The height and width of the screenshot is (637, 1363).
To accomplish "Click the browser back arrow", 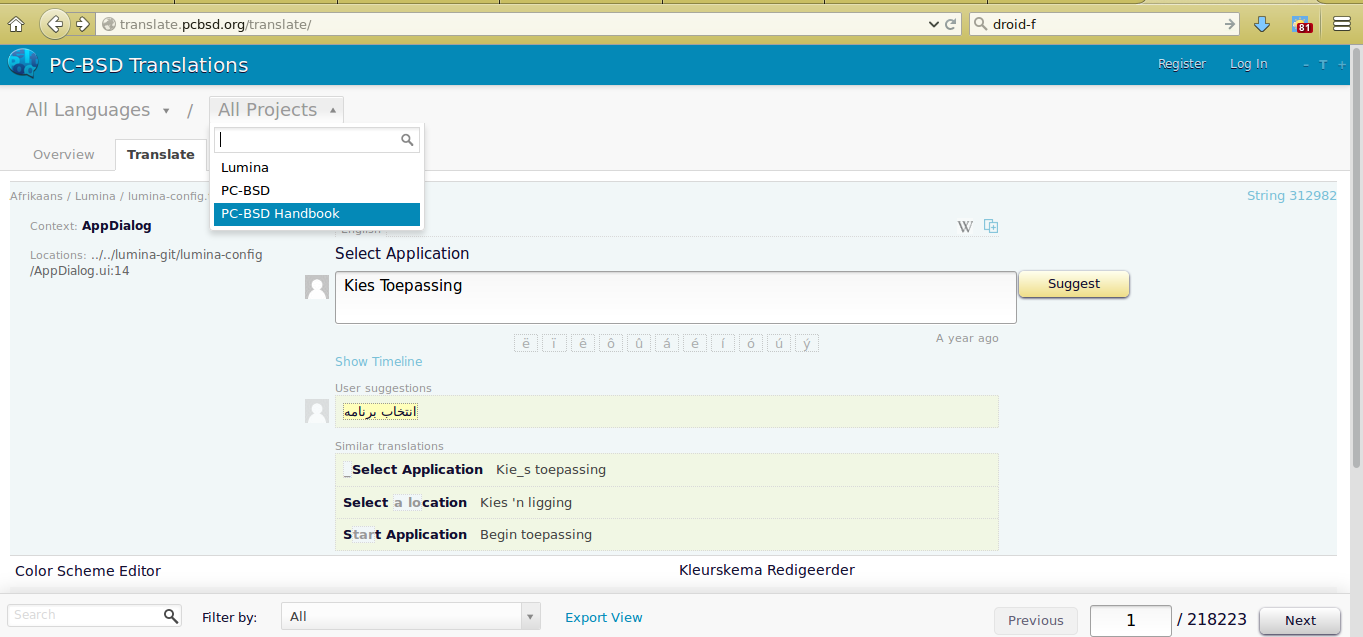I will [x=55, y=23].
